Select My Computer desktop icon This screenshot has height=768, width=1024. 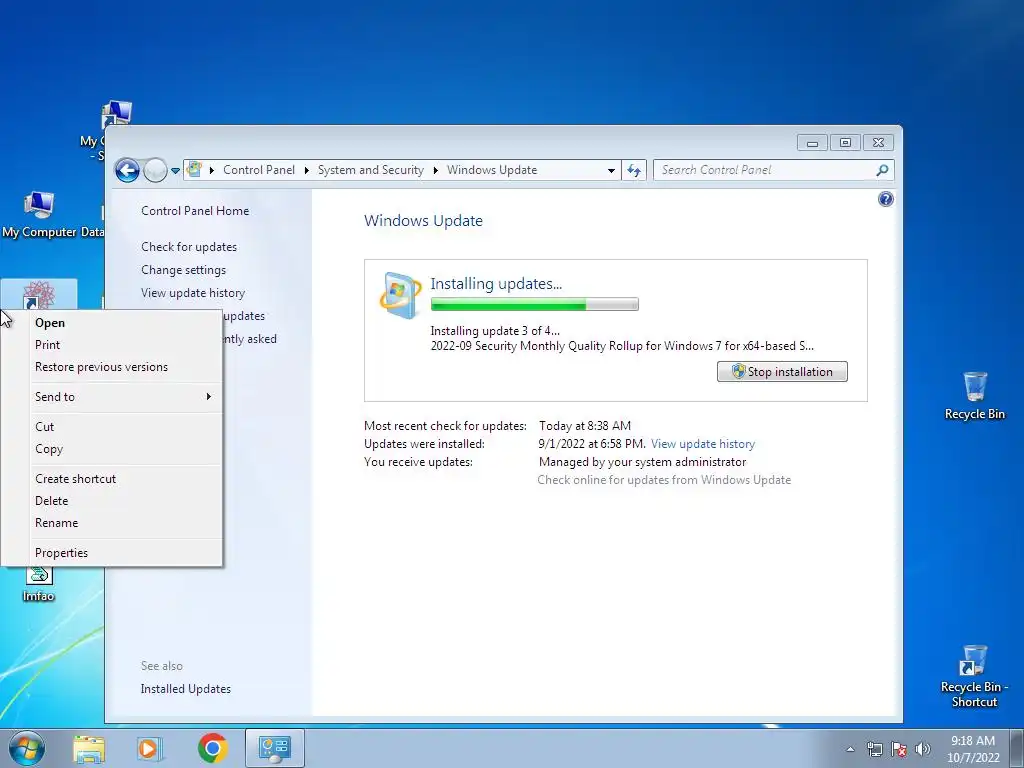coord(39,216)
